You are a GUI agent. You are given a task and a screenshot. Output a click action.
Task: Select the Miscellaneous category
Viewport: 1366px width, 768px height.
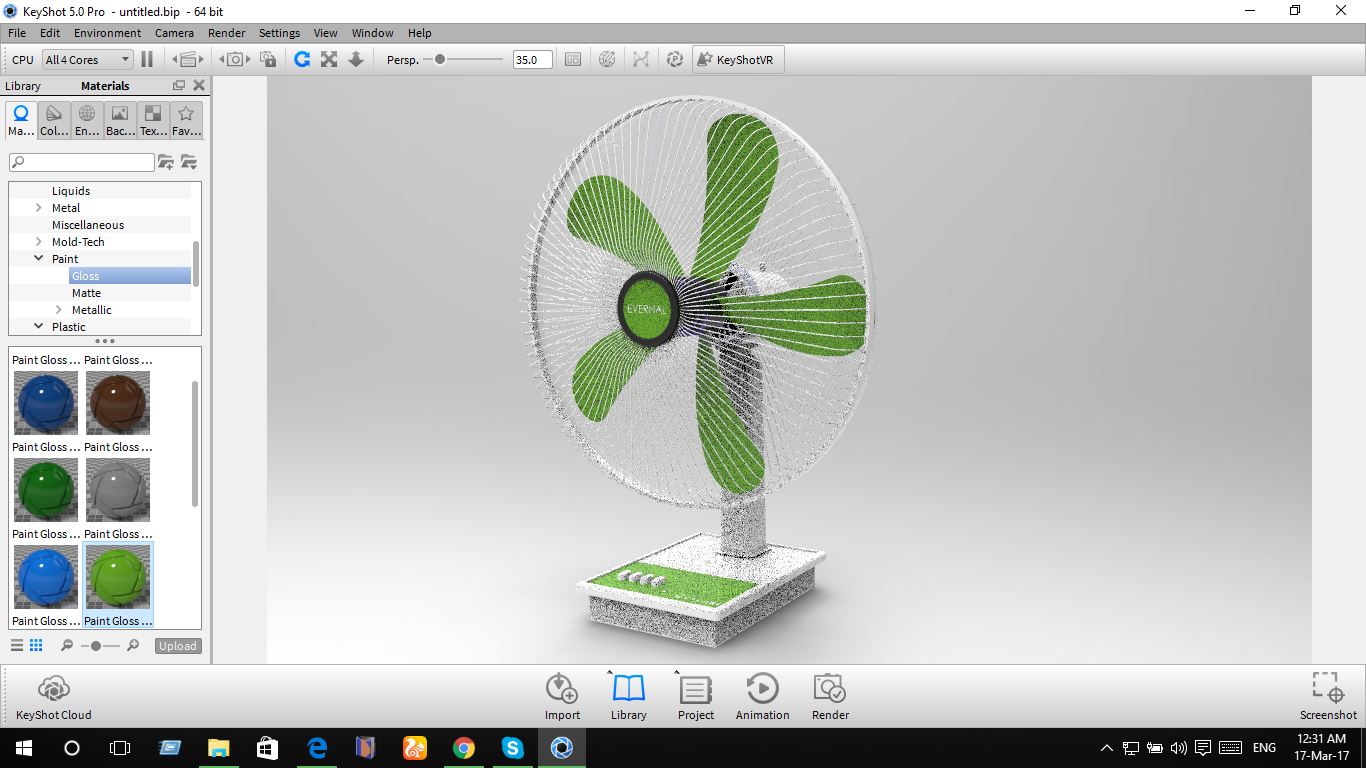88,225
